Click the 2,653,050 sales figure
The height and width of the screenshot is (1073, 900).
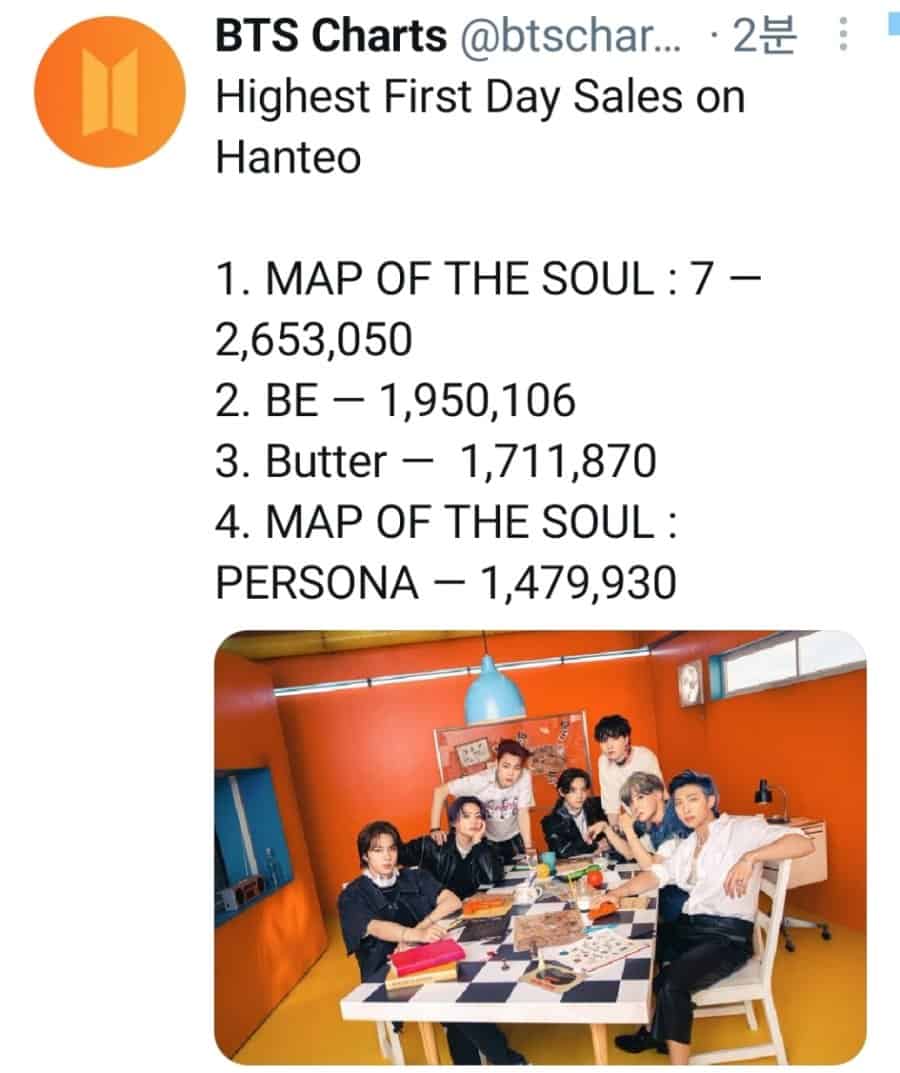click(x=313, y=341)
